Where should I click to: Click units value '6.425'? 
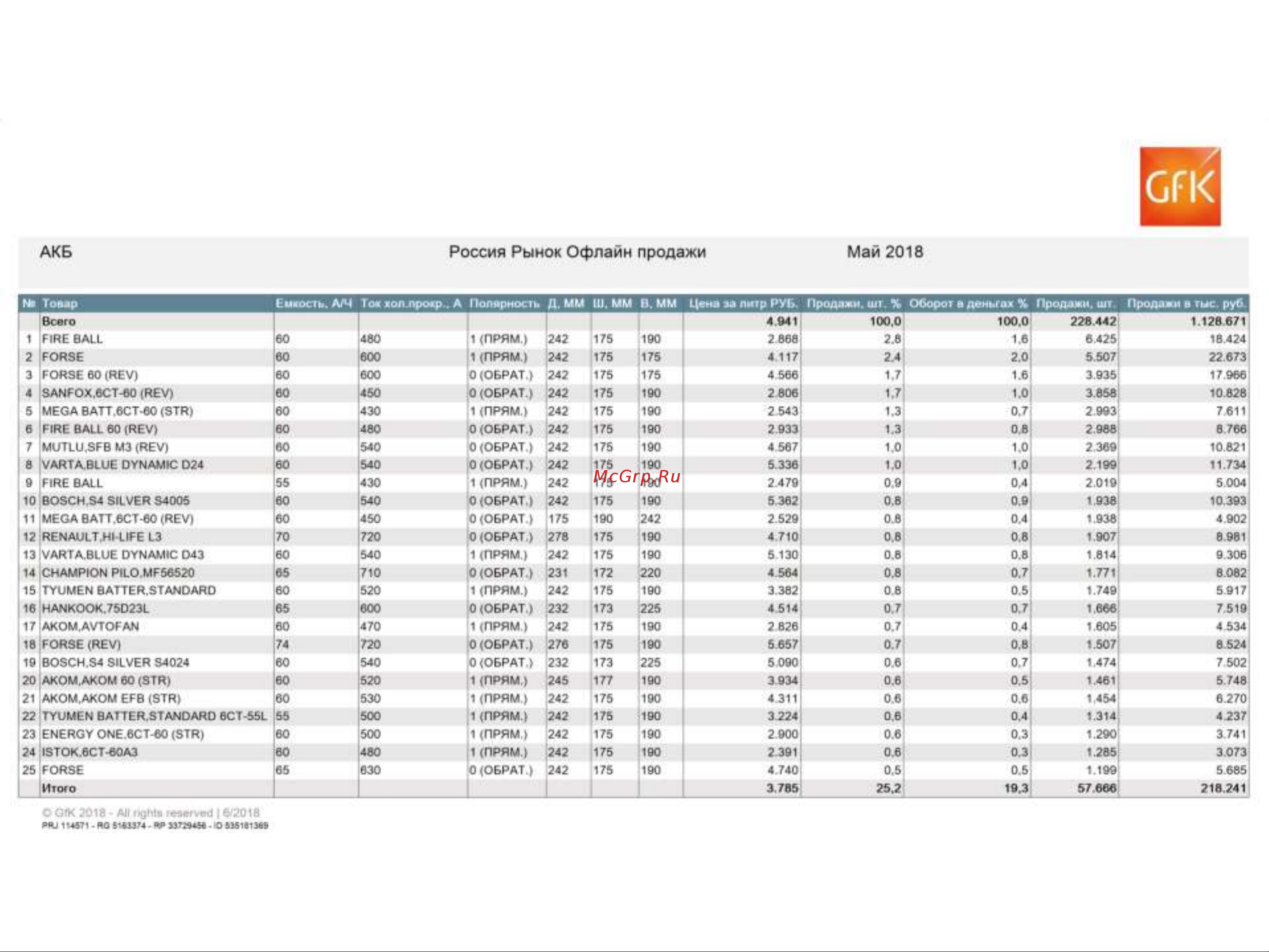tap(1100, 339)
